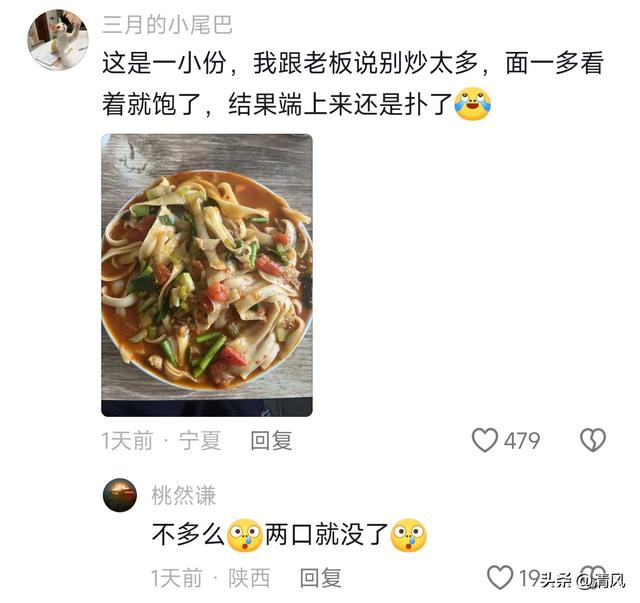This screenshot has height=603, width=640.
Task: Click the 479 like count
Action: [x=522, y=441]
